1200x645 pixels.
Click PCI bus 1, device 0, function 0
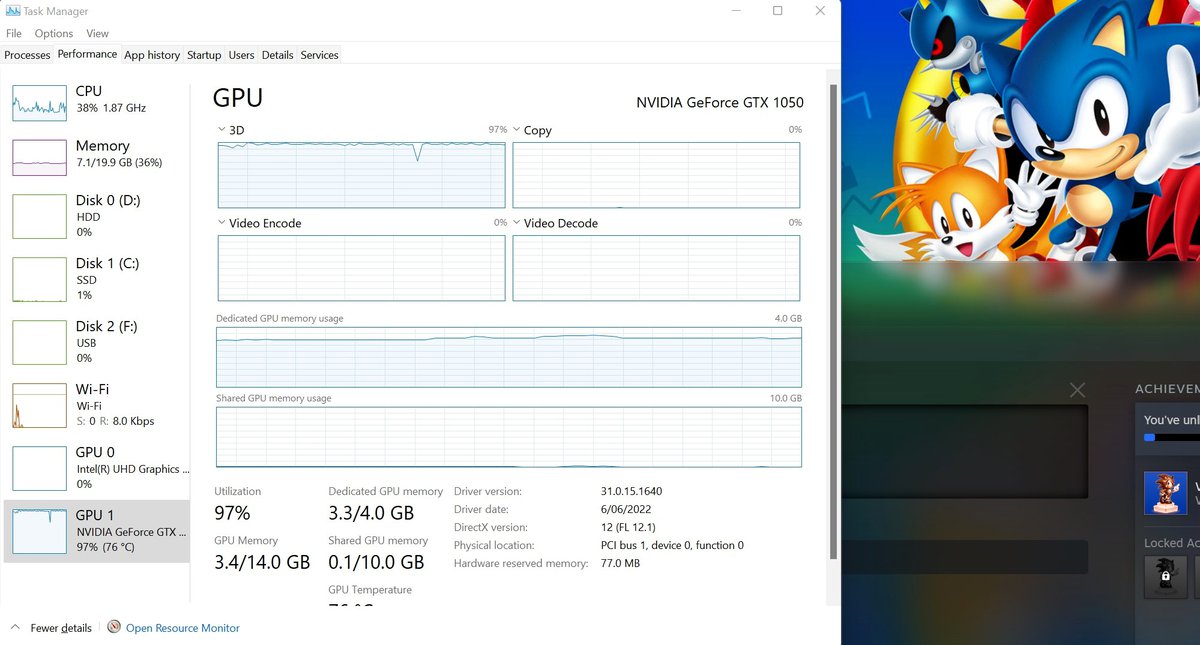tap(672, 545)
